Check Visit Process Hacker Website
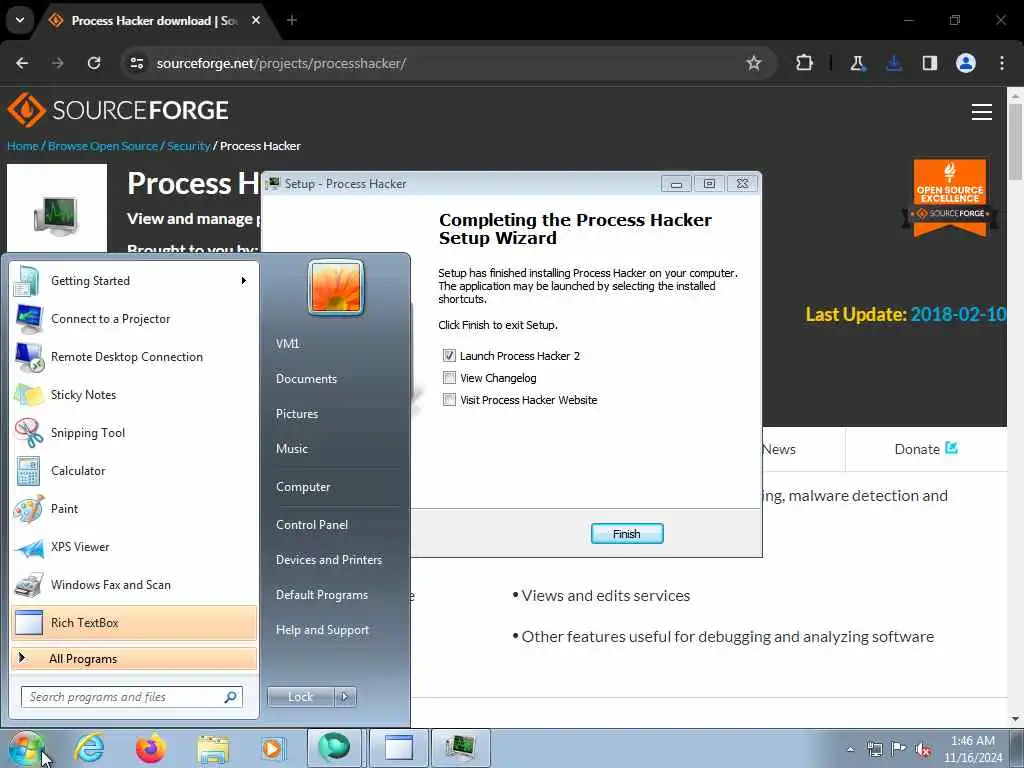The height and width of the screenshot is (768, 1024). (449, 400)
